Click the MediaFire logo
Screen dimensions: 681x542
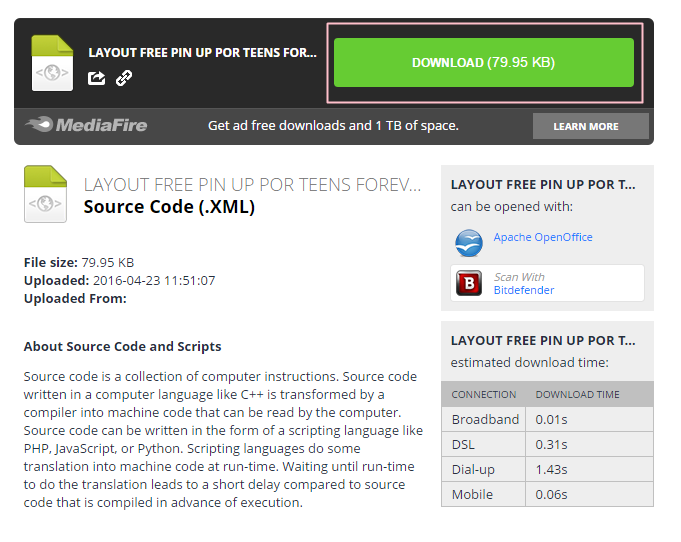[x=86, y=125]
